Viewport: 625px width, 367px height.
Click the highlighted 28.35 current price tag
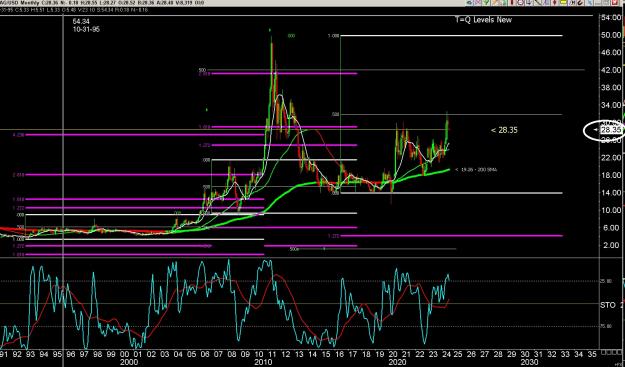pyautogui.click(x=611, y=130)
